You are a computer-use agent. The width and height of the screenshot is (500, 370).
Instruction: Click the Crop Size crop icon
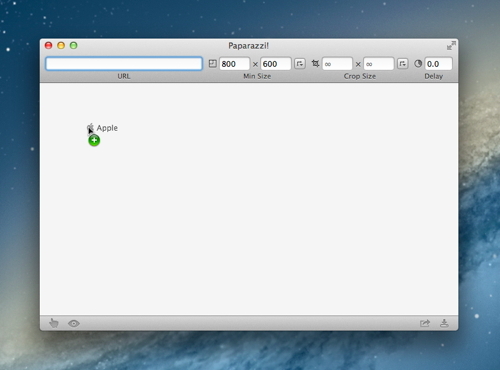coord(315,63)
